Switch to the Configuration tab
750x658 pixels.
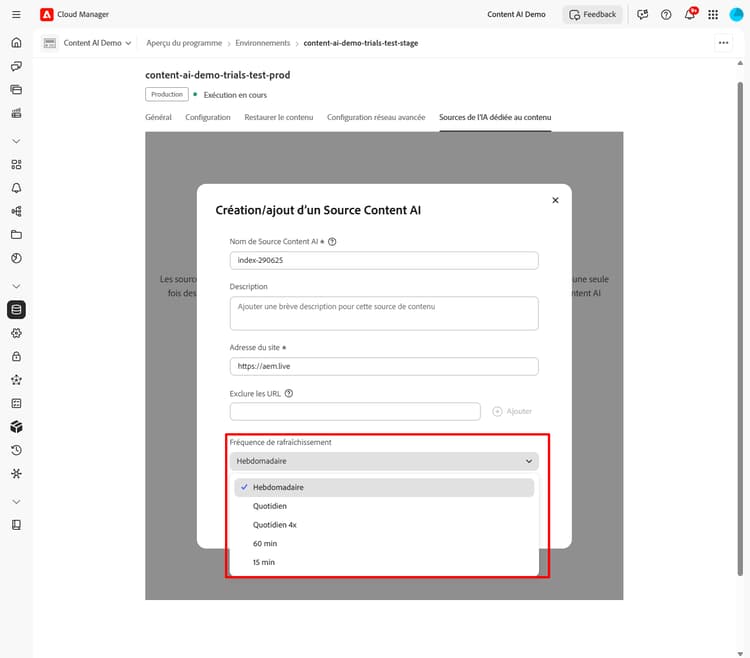[208, 117]
